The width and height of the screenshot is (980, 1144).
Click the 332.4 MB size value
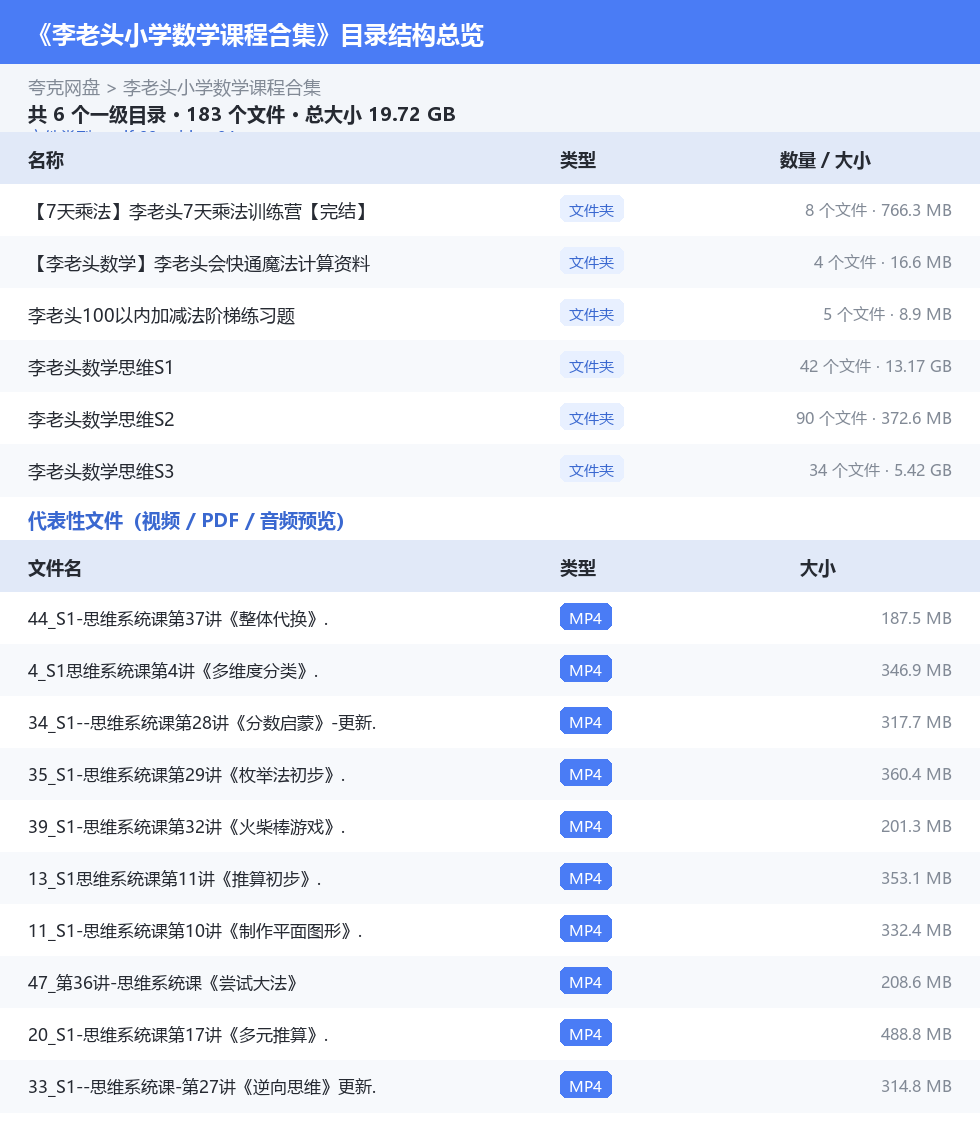[917, 930]
